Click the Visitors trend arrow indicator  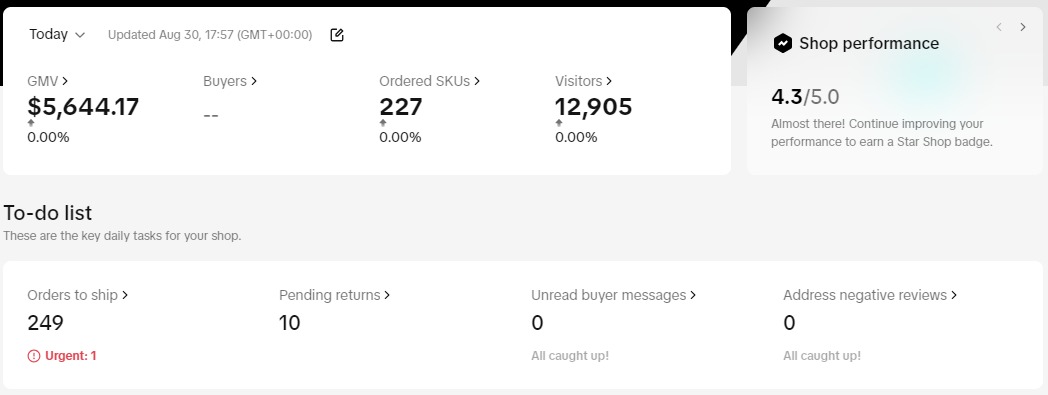coord(559,123)
